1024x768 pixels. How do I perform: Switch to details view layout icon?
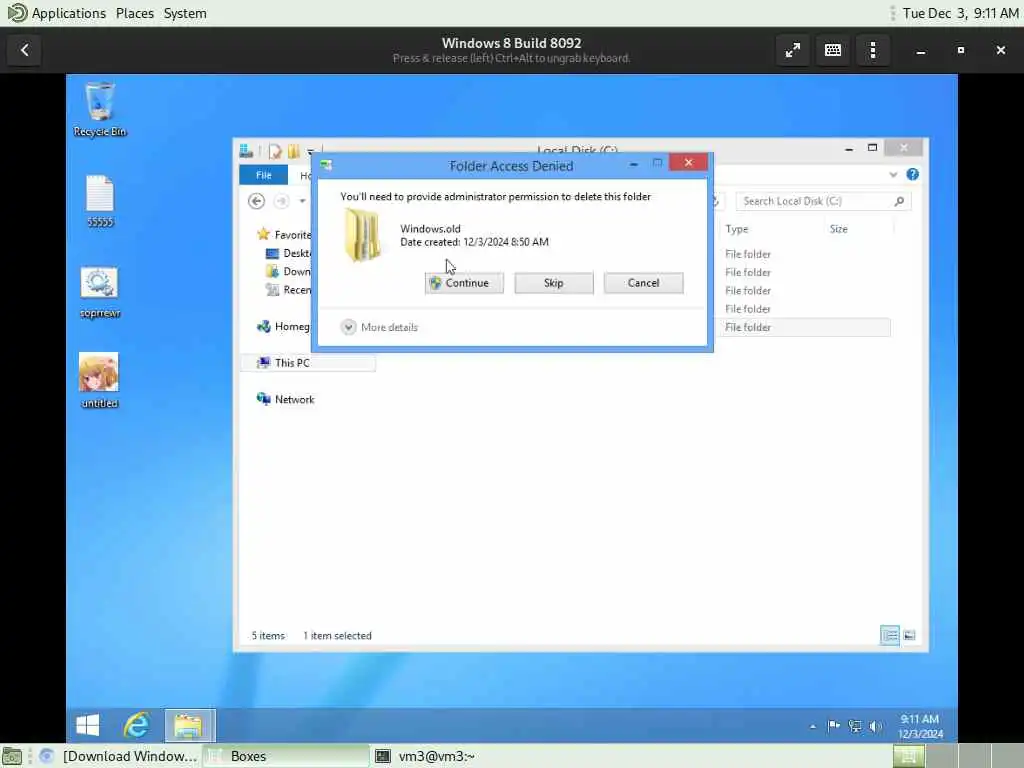pyautogui.click(x=889, y=635)
